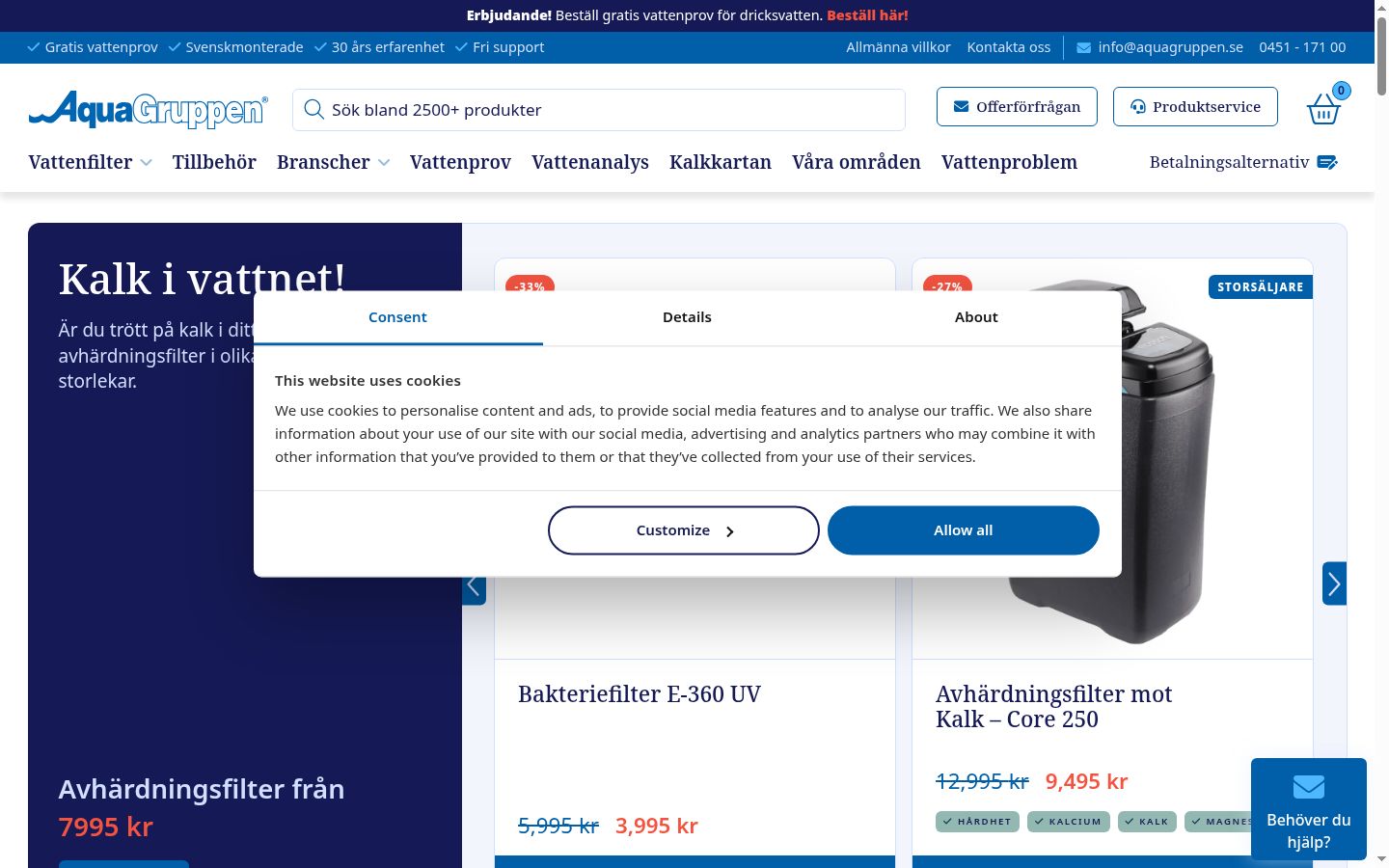Open the Tillbehör menu item
Image resolution: width=1389 pixels, height=868 pixels.
click(214, 162)
